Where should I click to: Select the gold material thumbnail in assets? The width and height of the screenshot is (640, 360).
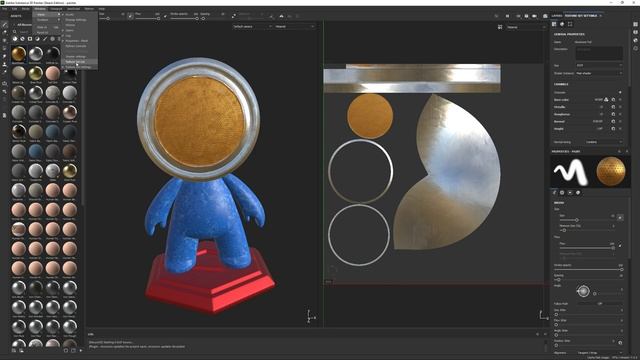tap(18, 53)
